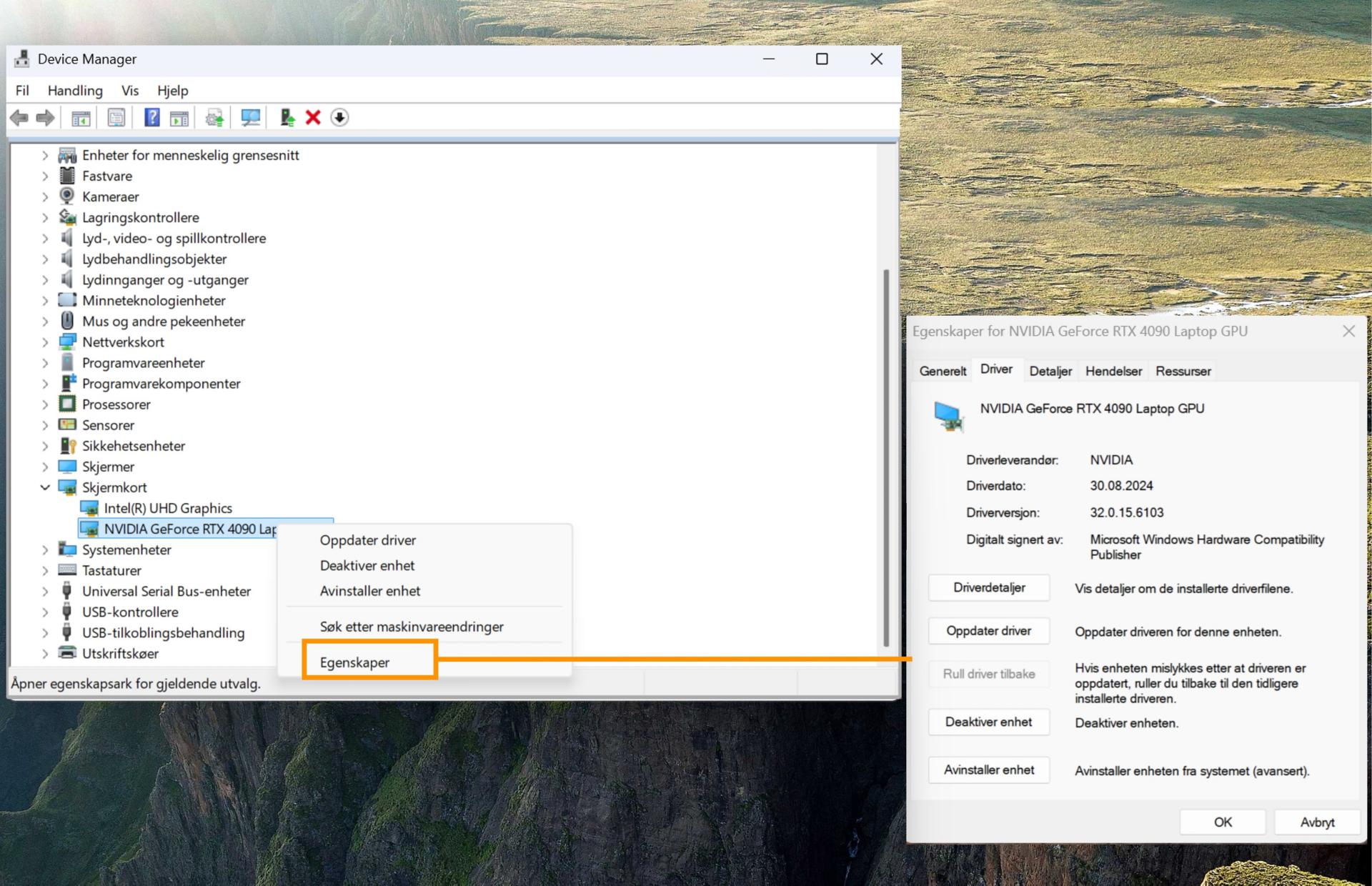Choose Egenskaper from the context menu

pos(355,662)
